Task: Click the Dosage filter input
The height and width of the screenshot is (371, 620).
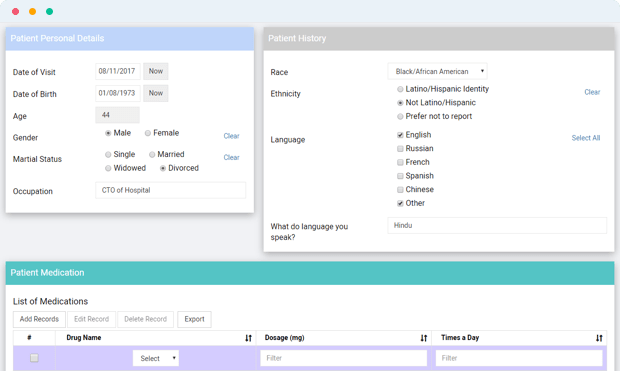Action: pyautogui.click(x=344, y=358)
